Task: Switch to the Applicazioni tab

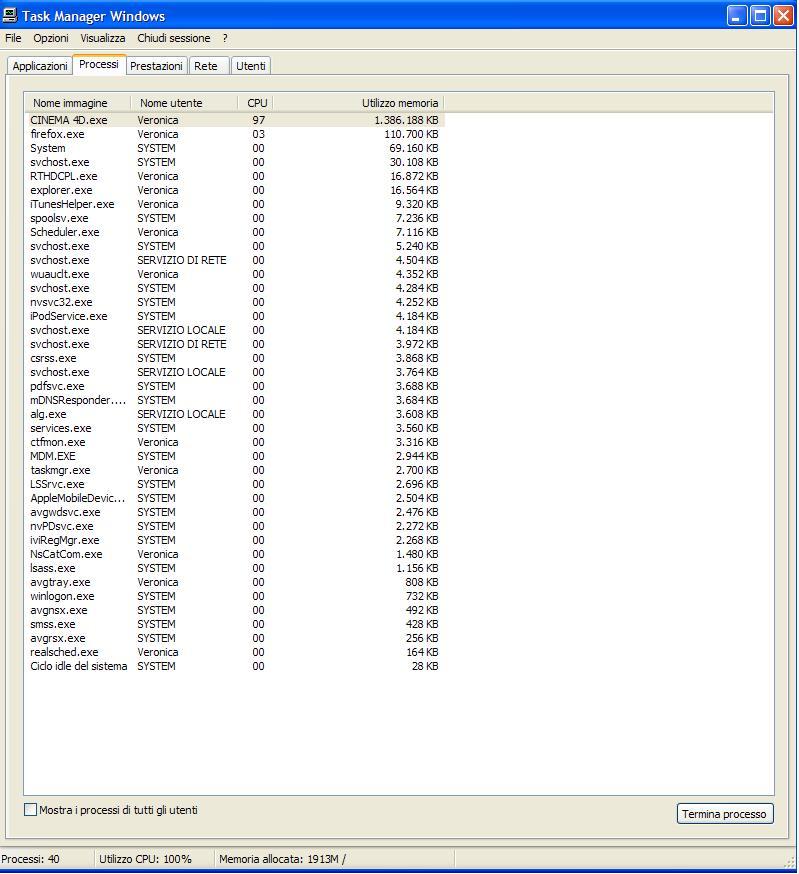Action: (40, 66)
